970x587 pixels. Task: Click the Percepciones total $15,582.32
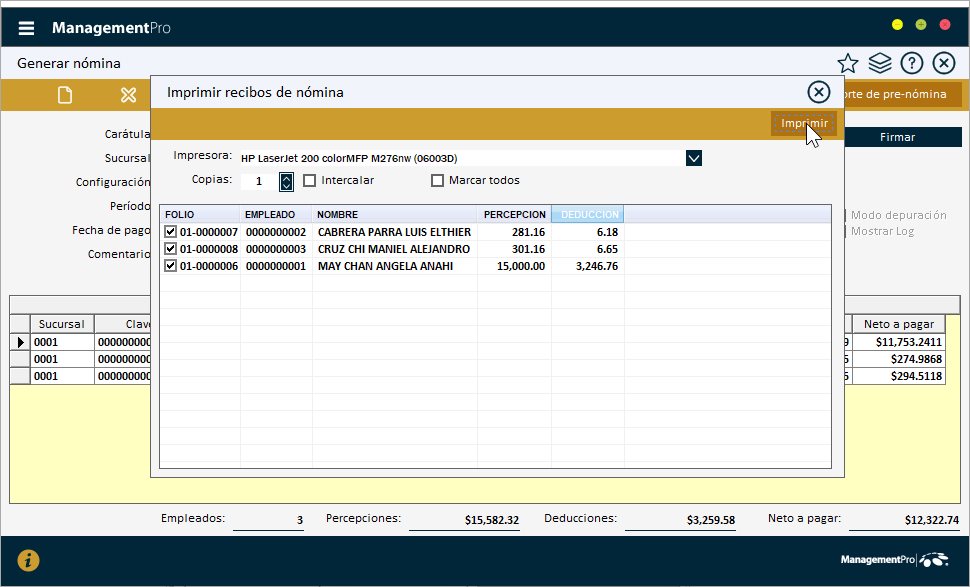click(464, 520)
